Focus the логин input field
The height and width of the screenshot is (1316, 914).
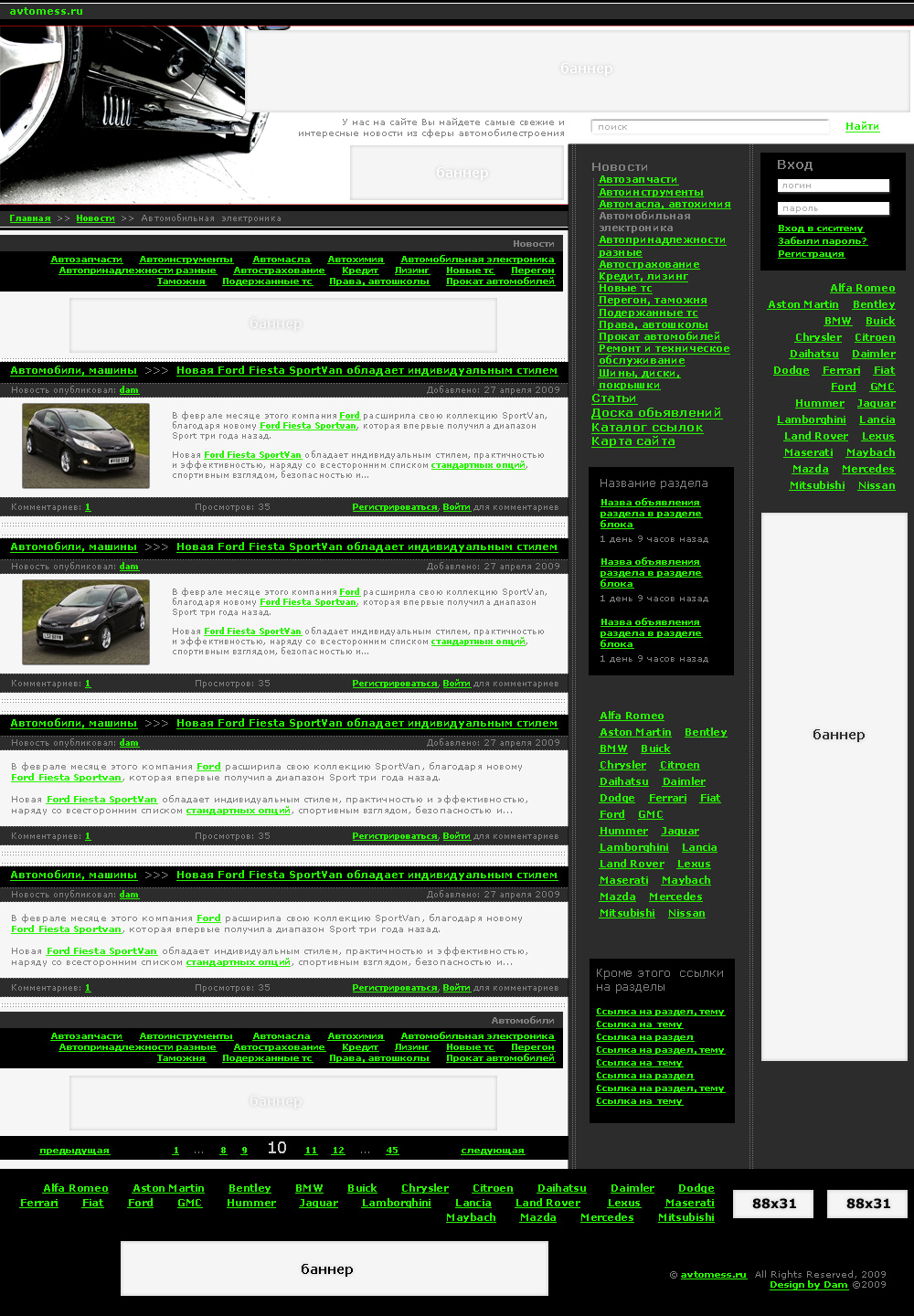click(833, 186)
